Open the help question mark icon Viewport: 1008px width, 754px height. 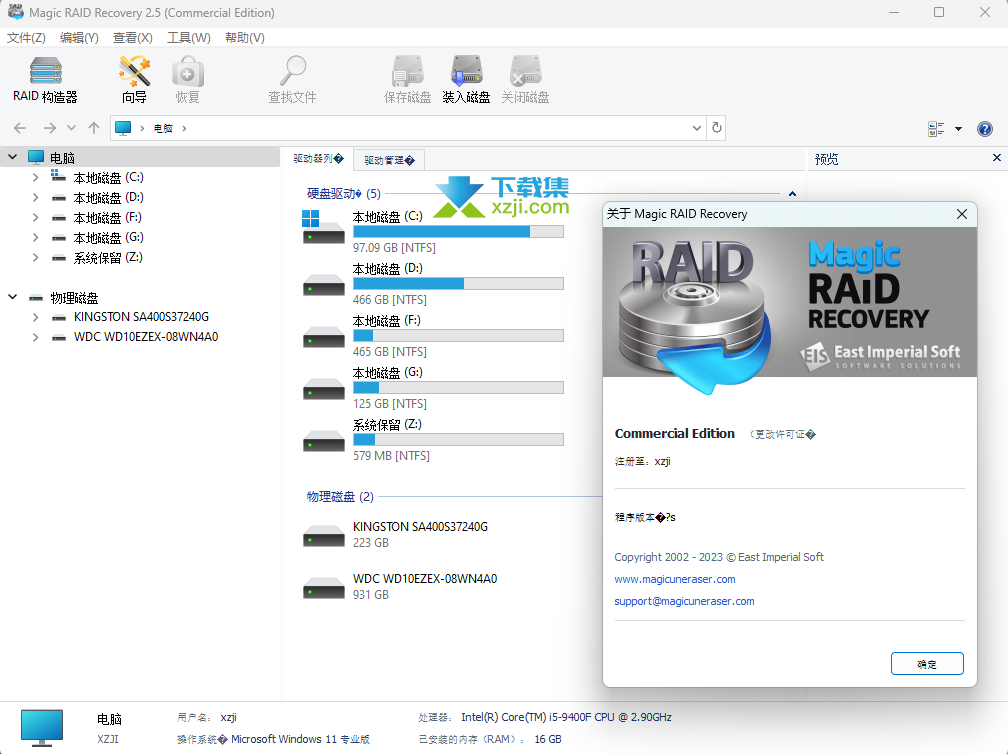click(984, 129)
